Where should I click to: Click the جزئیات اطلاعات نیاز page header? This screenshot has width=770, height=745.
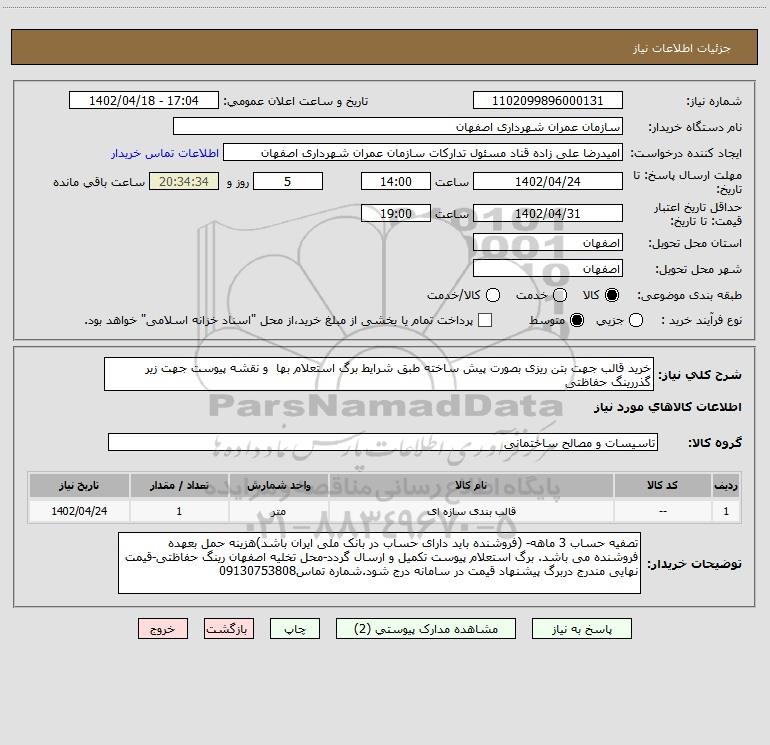[x=681, y=48]
